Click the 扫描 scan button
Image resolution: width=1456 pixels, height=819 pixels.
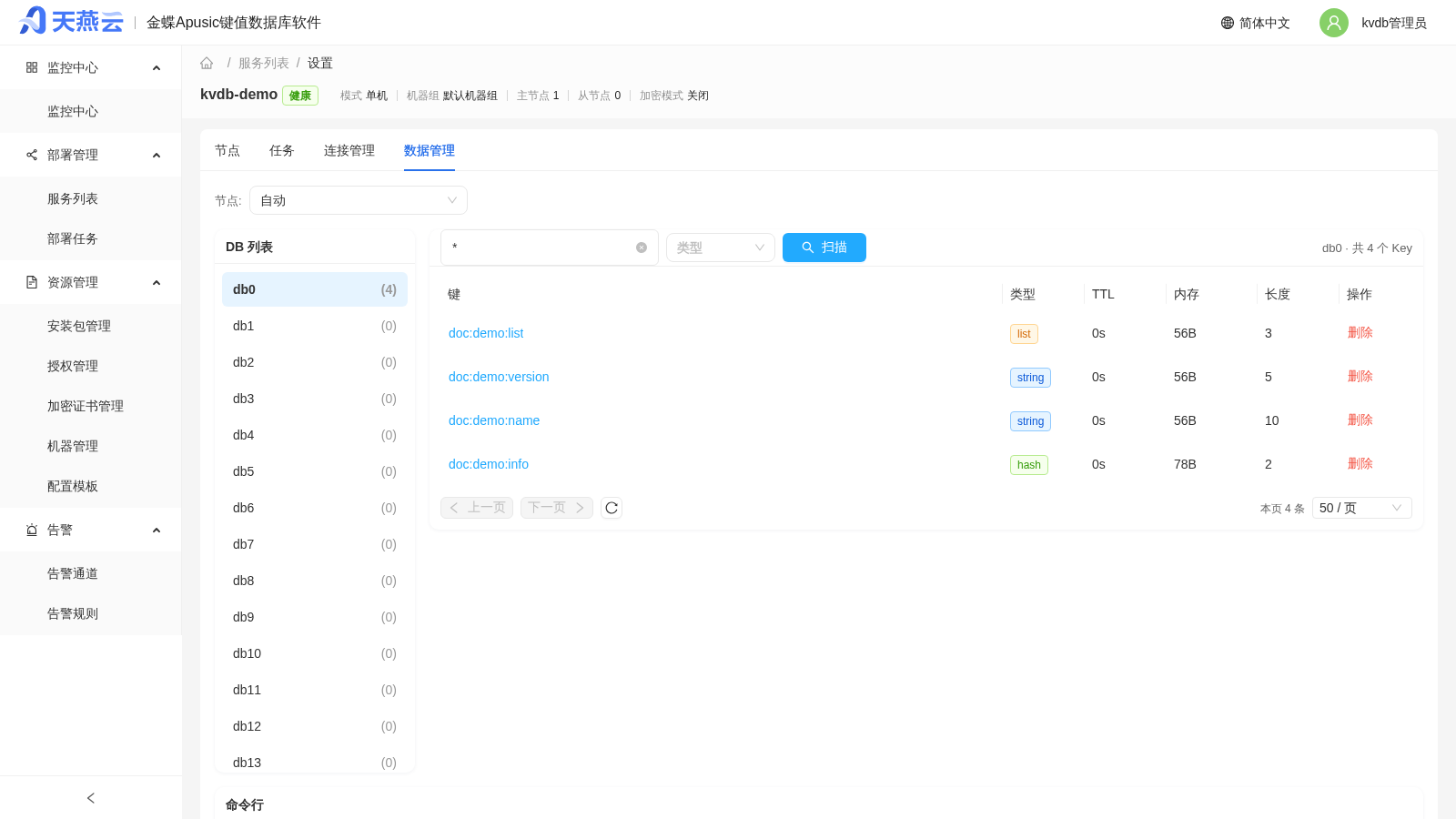pyautogui.click(x=824, y=248)
